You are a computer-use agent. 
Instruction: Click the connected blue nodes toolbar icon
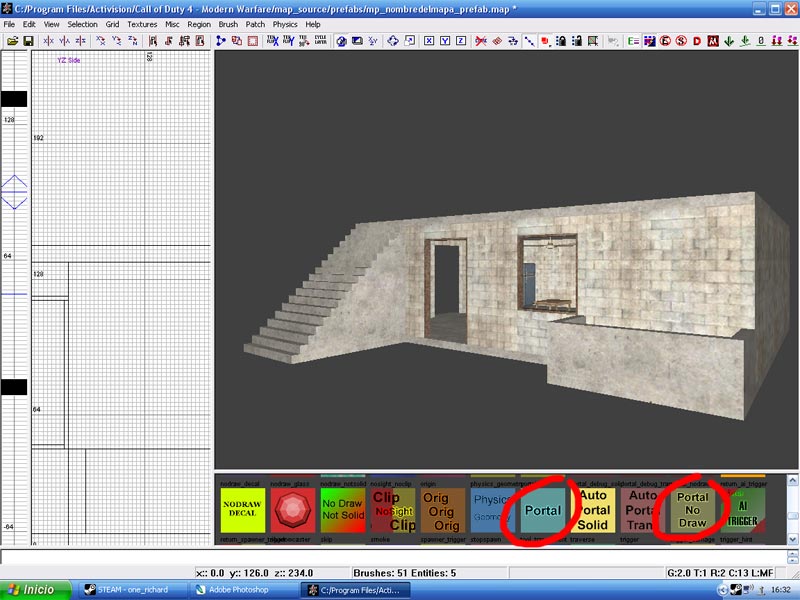[220, 41]
